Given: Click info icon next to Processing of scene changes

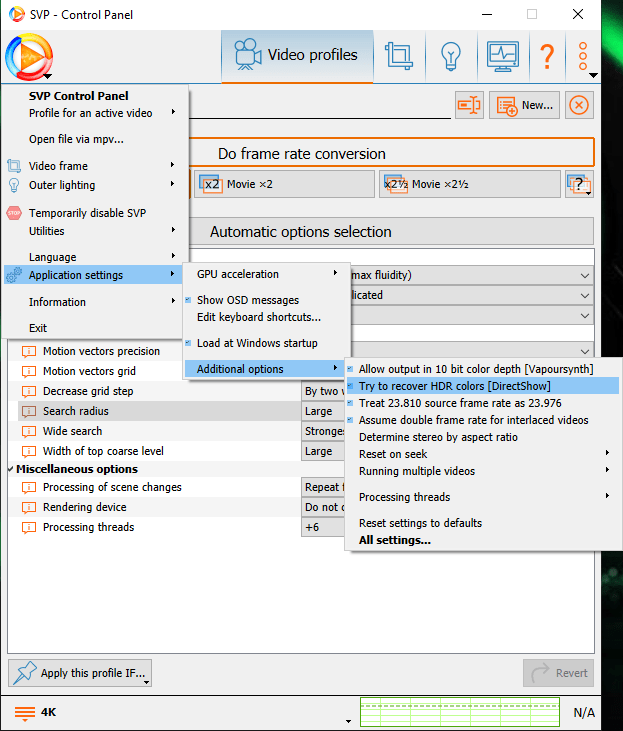Looking at the screenshot, I should coord(29,488).
